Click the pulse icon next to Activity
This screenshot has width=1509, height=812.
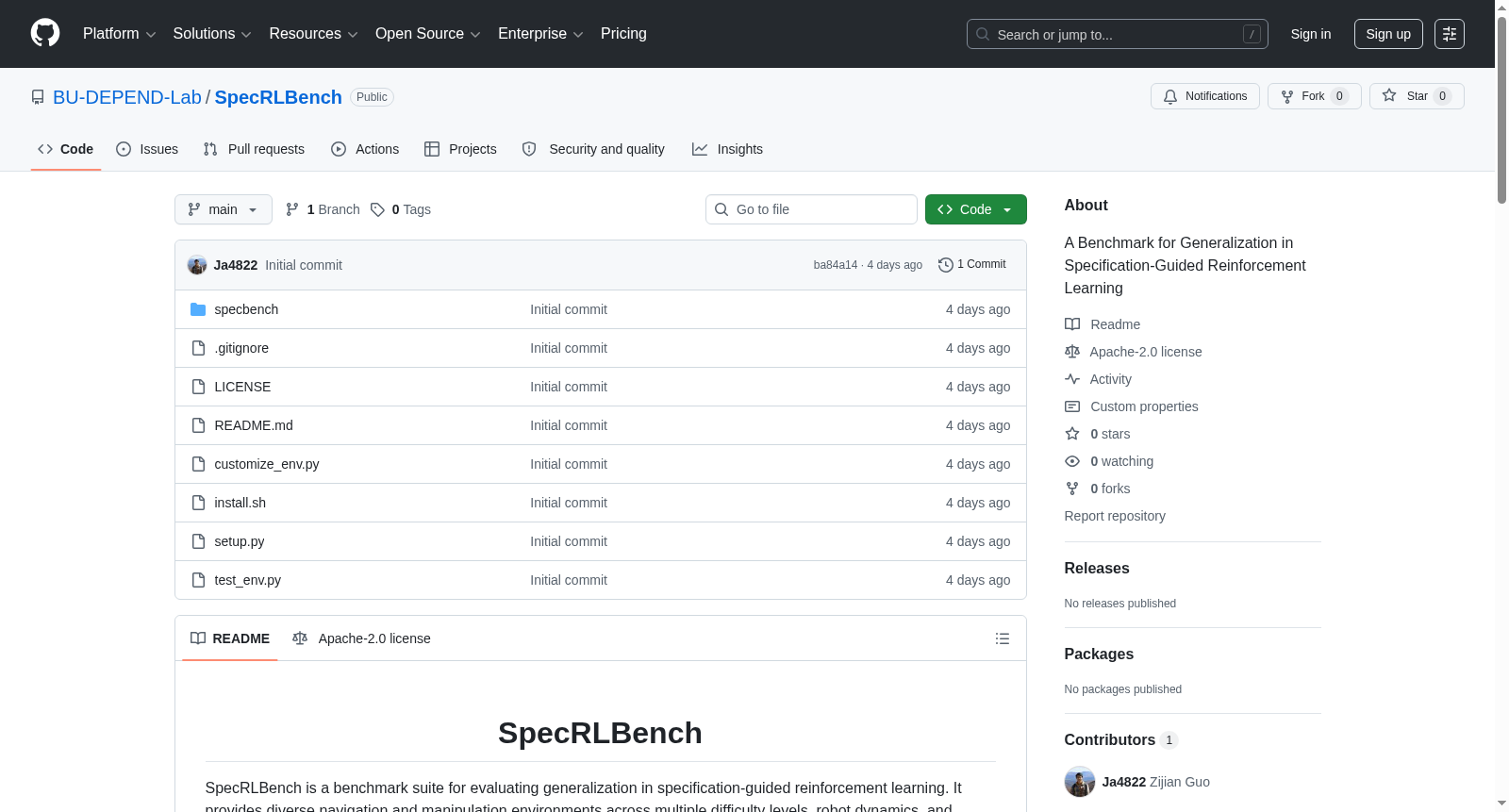pos(1072,379)
